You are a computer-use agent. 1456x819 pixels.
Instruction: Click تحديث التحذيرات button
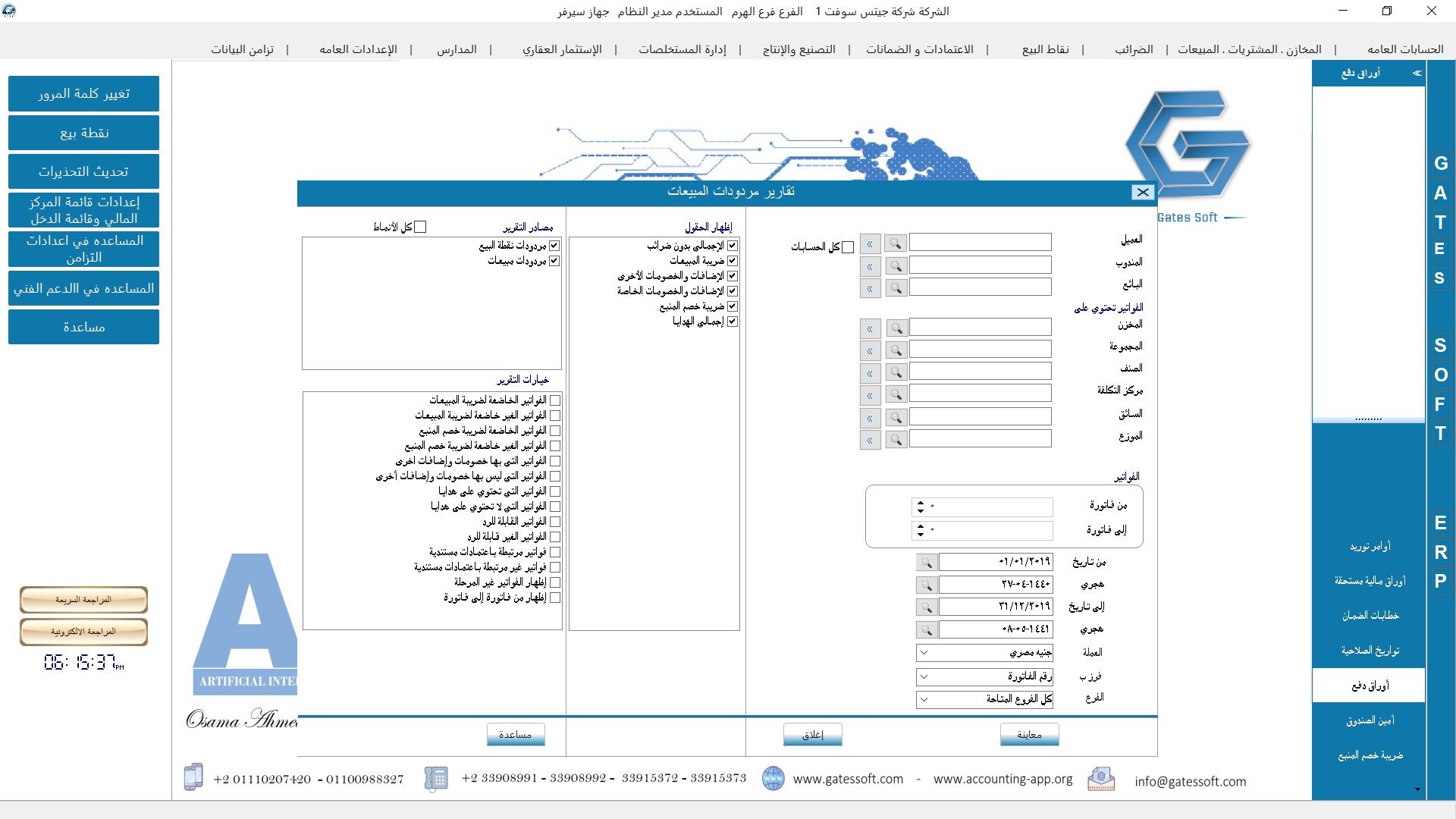(83, 171)
